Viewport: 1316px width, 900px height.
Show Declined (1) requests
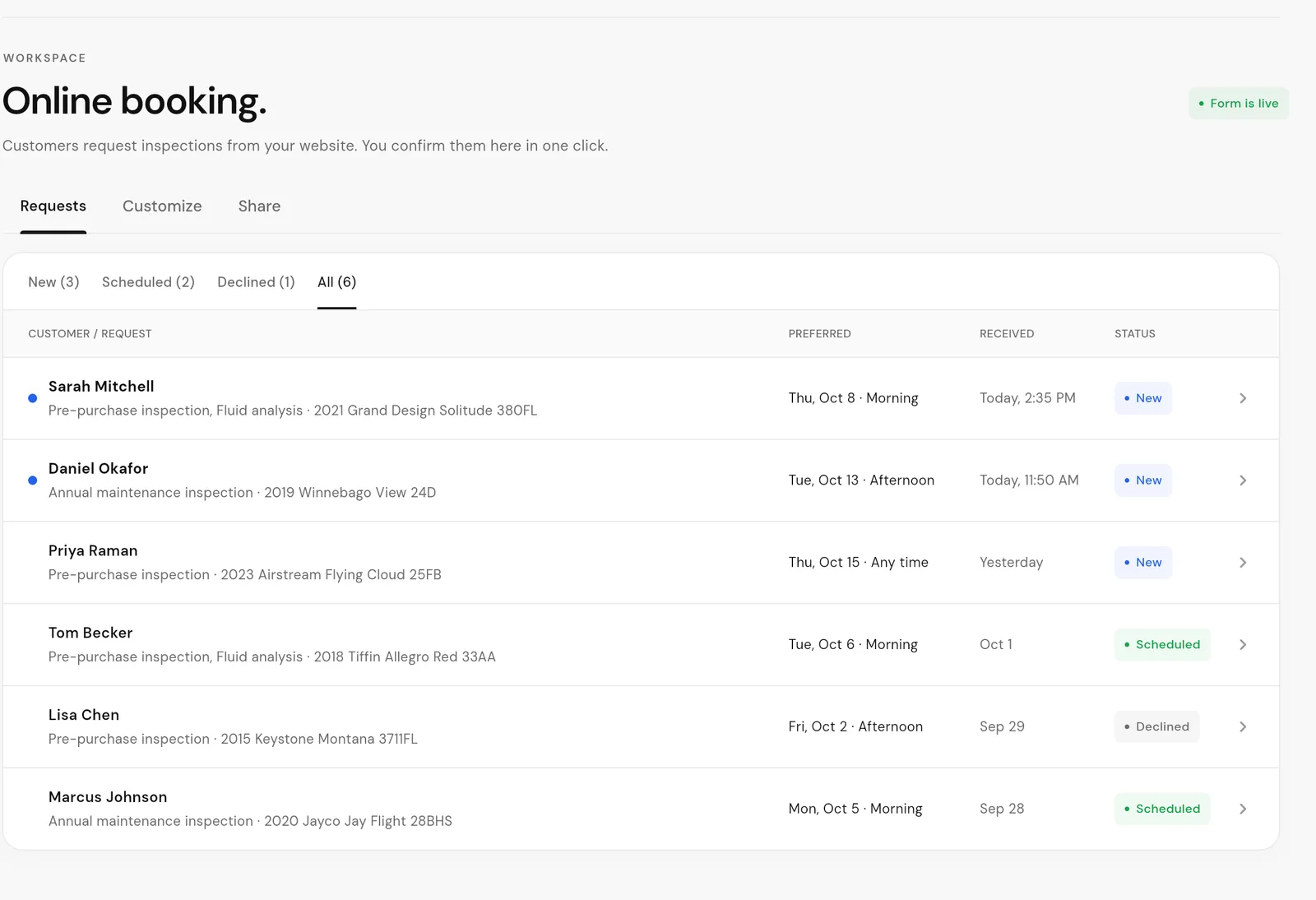tap(256, 282)
